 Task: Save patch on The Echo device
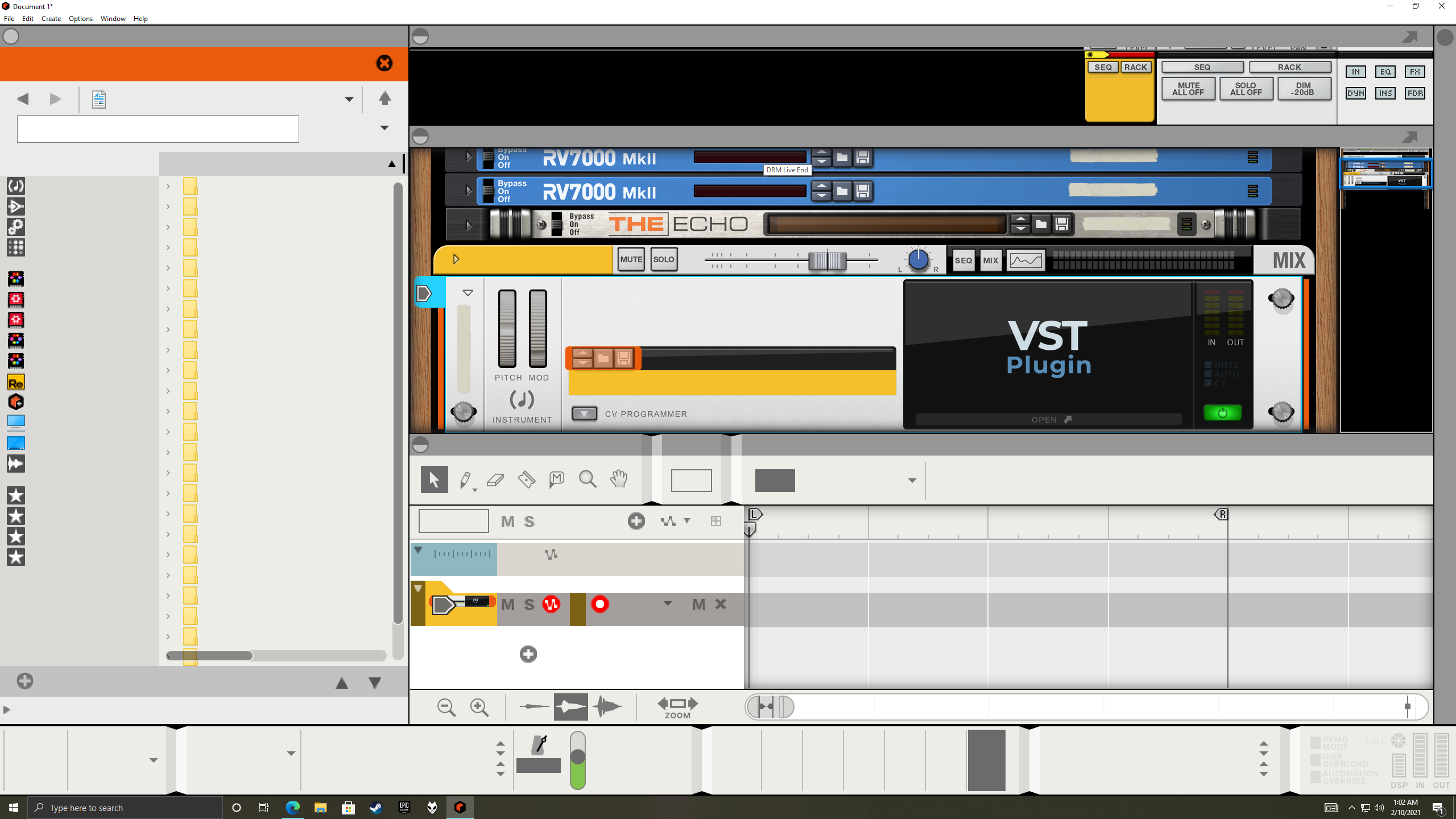tap(1062, 224)
